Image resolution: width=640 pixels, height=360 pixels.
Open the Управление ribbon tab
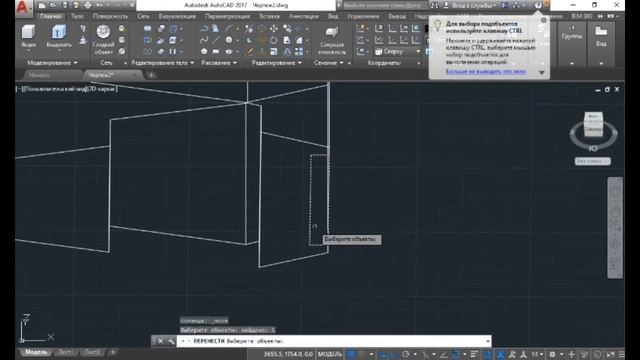tap(363, 16)
